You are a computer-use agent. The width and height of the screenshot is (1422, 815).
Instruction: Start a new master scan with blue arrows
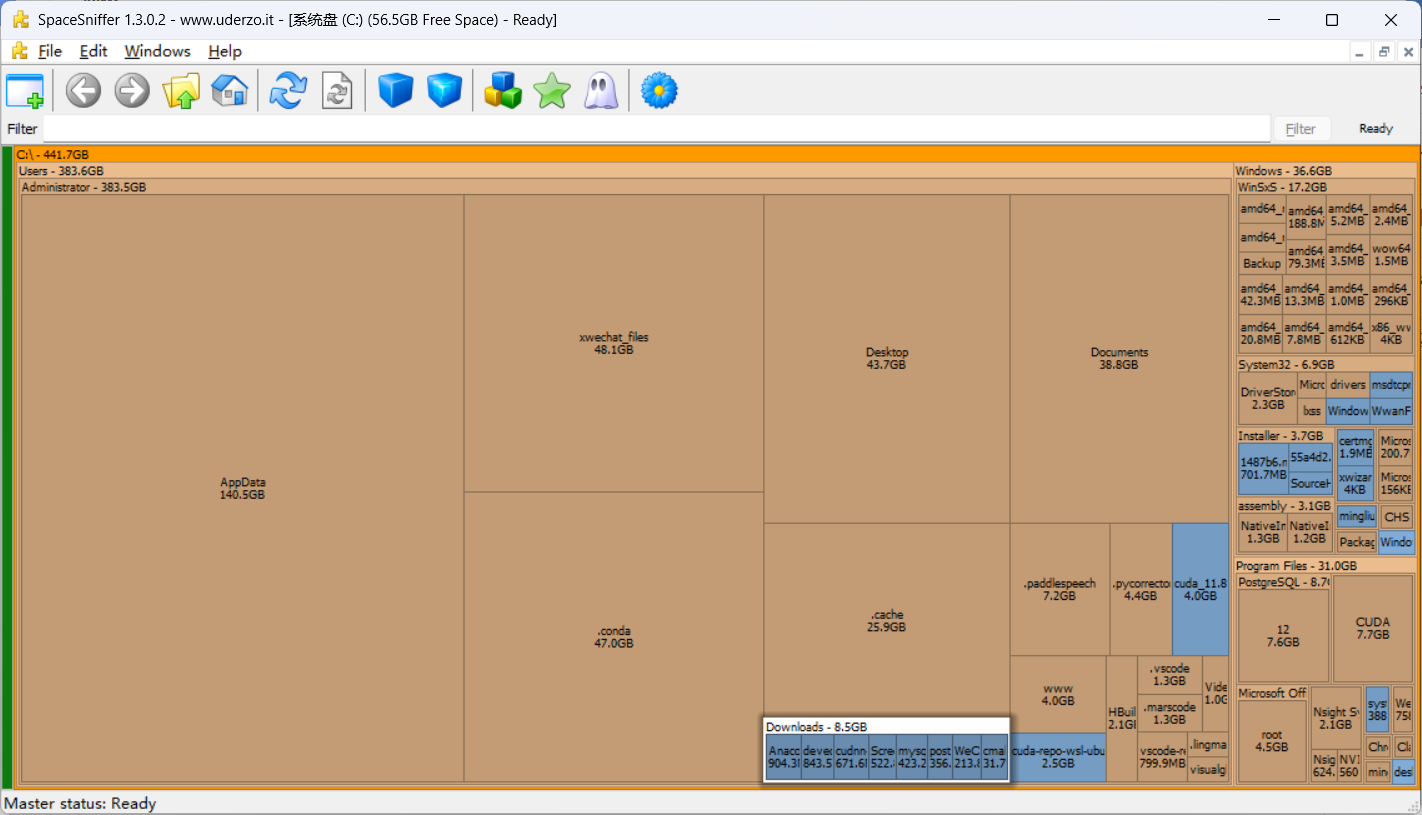pos(288,91)
